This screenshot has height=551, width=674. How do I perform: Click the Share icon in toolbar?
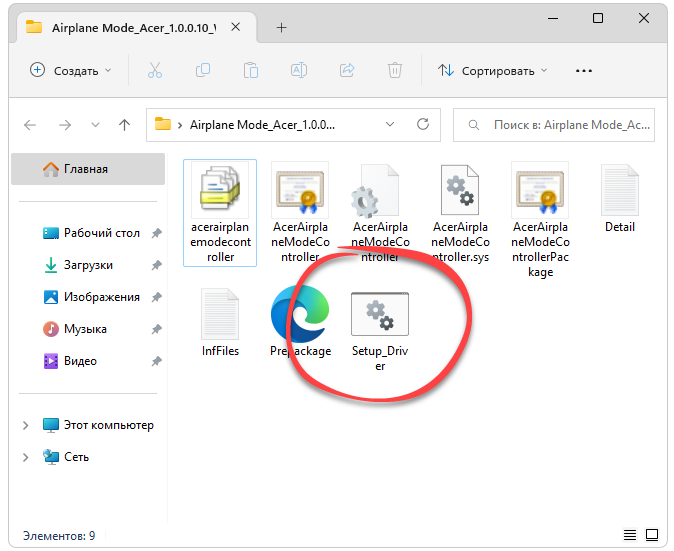[347, 70]
